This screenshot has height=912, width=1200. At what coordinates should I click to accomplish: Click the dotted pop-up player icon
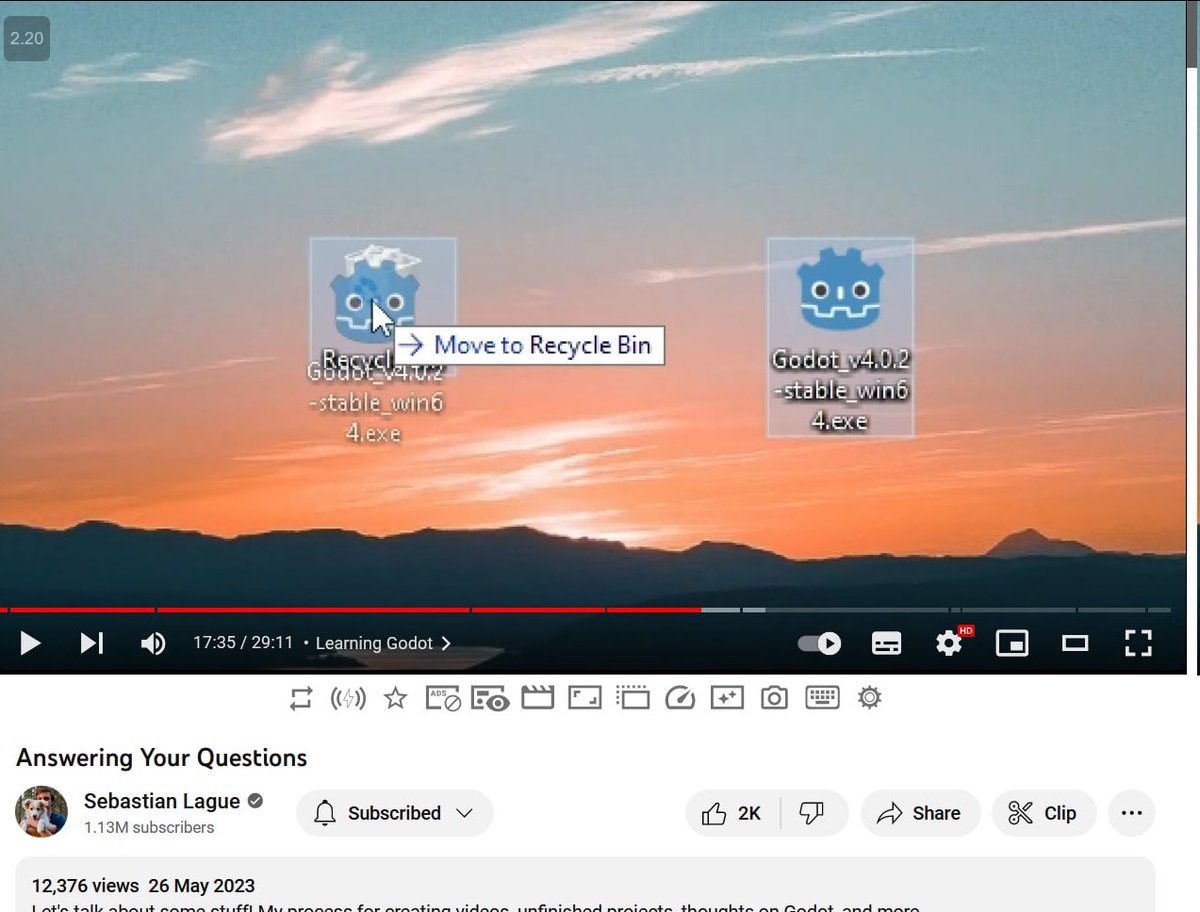click(x=633, y=698)
